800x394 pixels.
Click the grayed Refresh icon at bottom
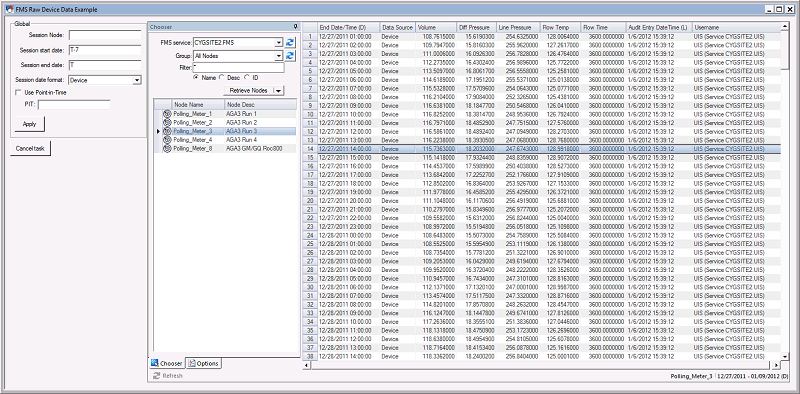tap(157, 376)
